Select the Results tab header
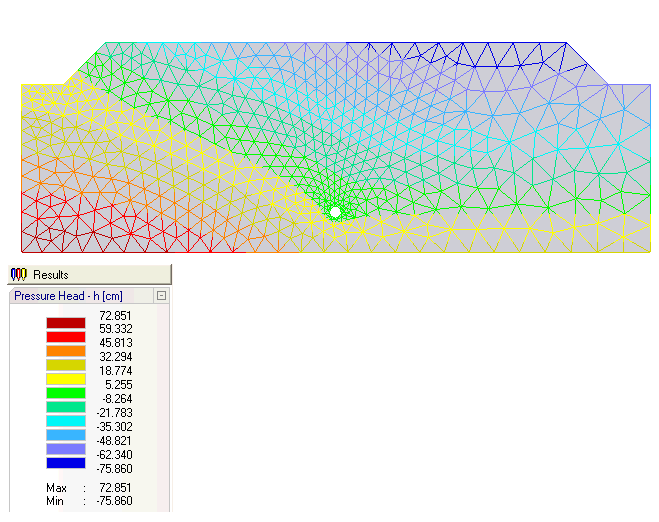Image resolution: width=659 pixels, height=522 pixels. pyautogui.click(x=90, y=274)
